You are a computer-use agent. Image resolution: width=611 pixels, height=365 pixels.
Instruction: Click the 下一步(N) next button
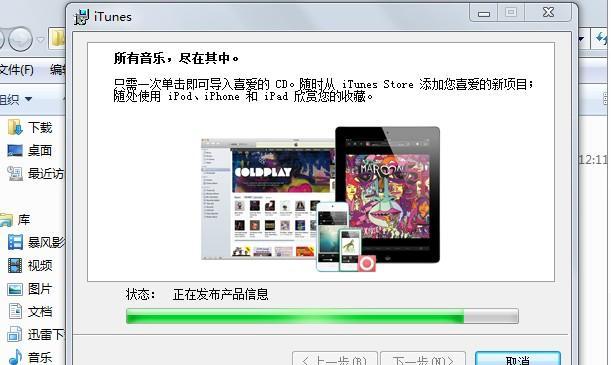[423, 358]
